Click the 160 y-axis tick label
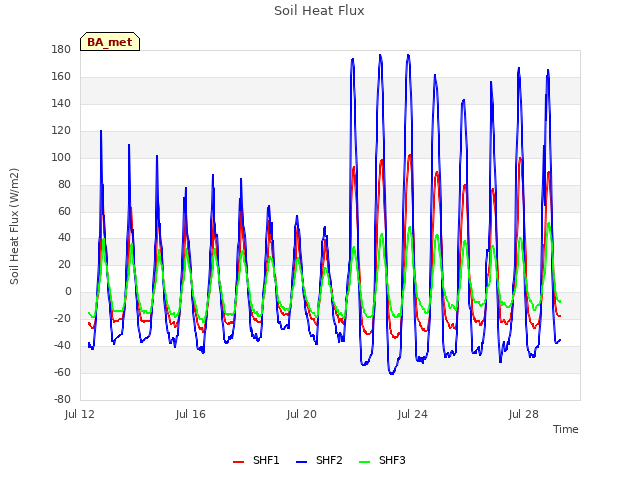 coord(61,77)
